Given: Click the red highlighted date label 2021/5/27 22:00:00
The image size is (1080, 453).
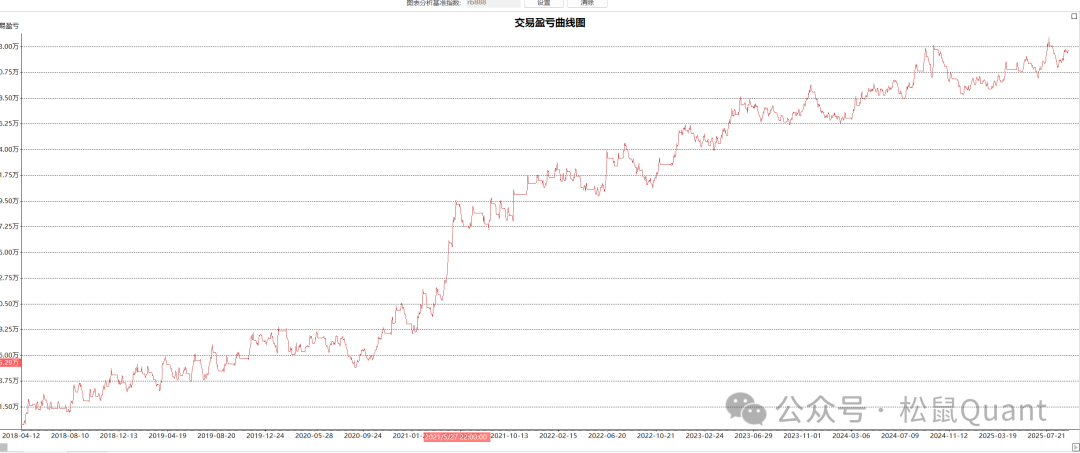Looking at the screenshot, I should (456, 436).
